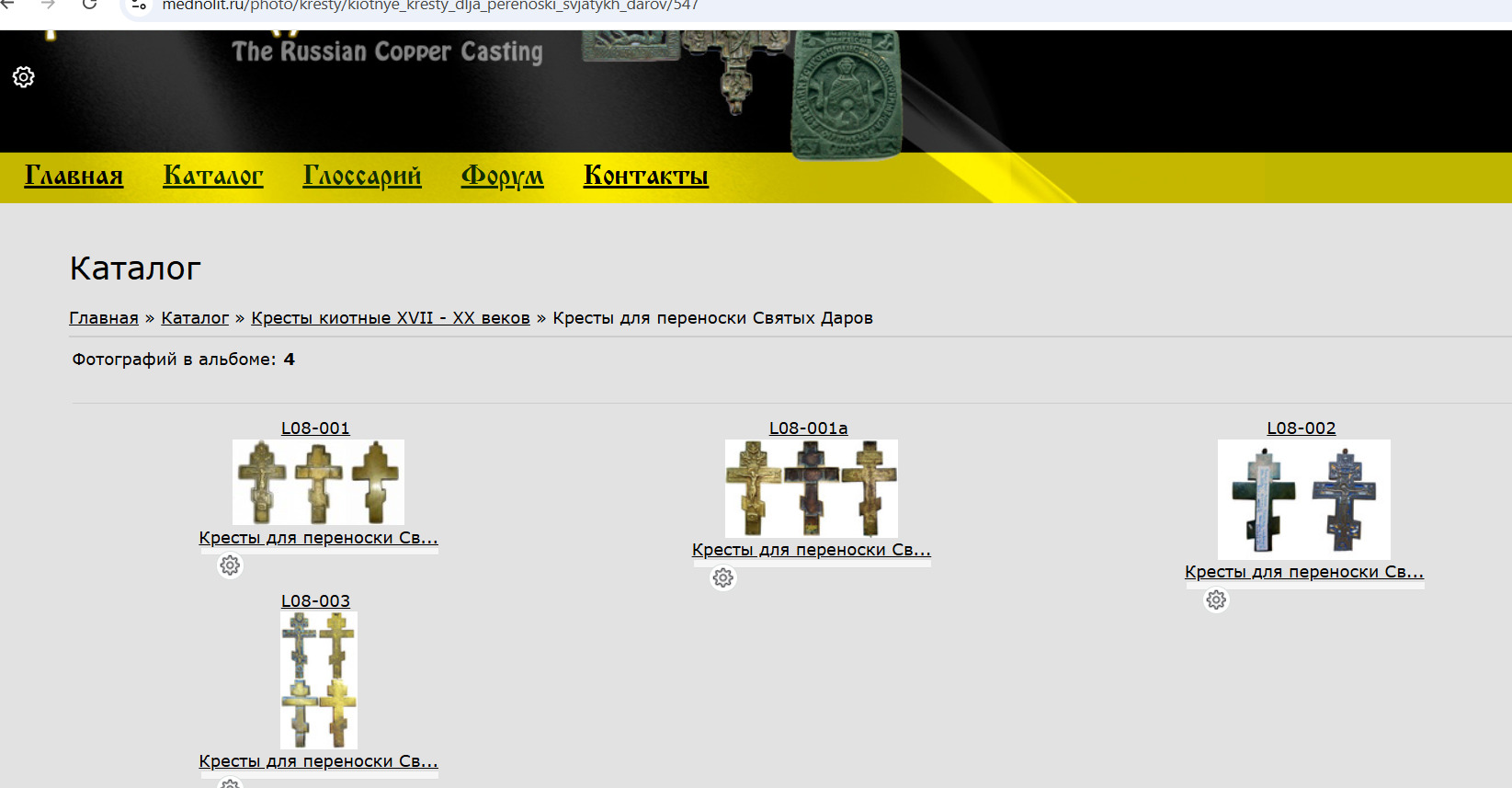Click the gear icon under the L08-001a caption
This screenshot has height=788, width=1512.
[723, 577]
